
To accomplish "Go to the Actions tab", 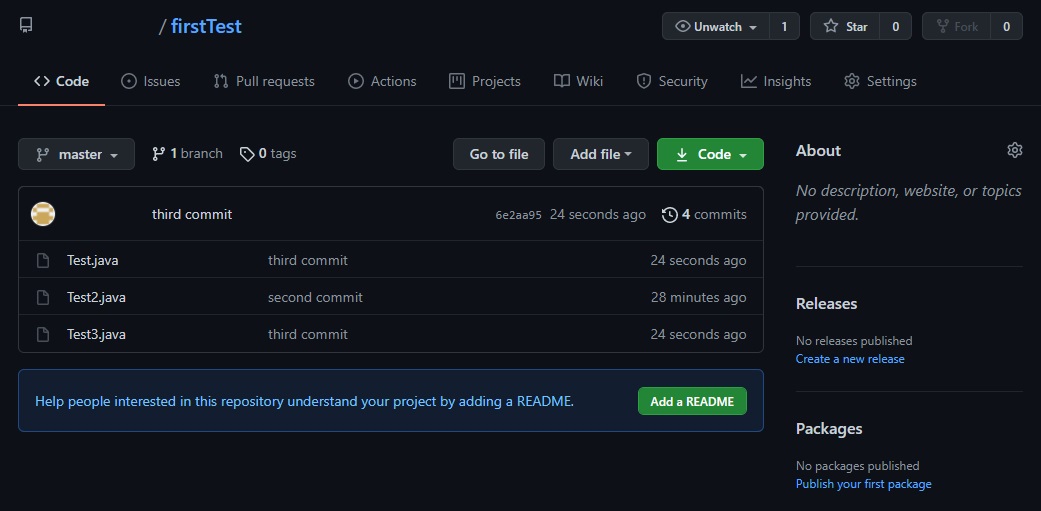I will (382, 81).
